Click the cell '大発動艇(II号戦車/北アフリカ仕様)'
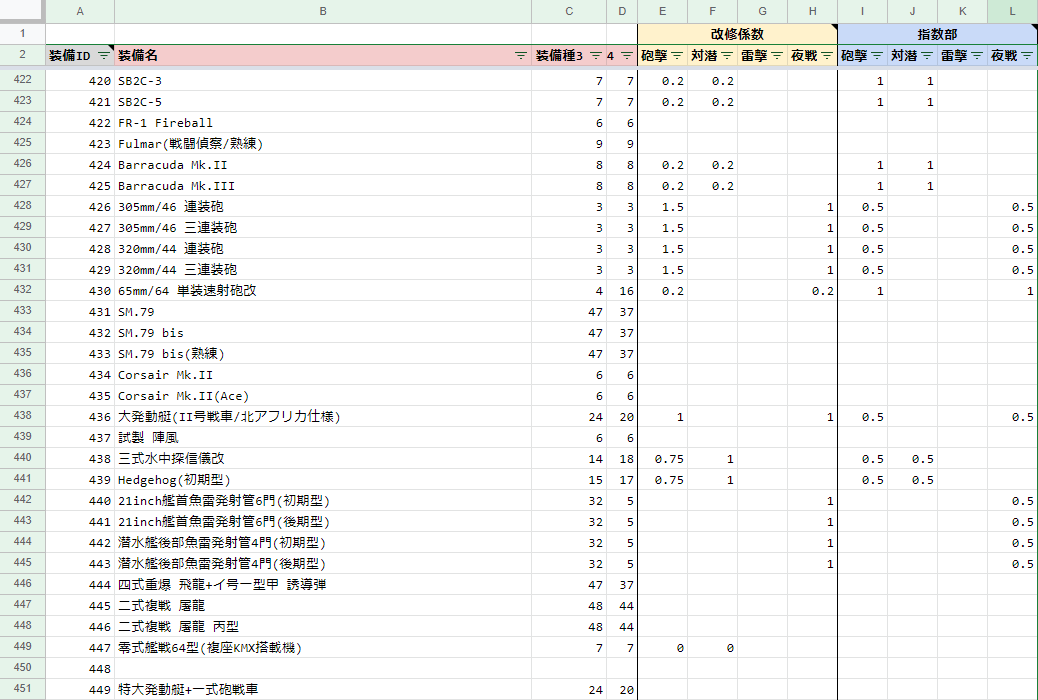1038x700 pixels. click(x=323, y=417)
